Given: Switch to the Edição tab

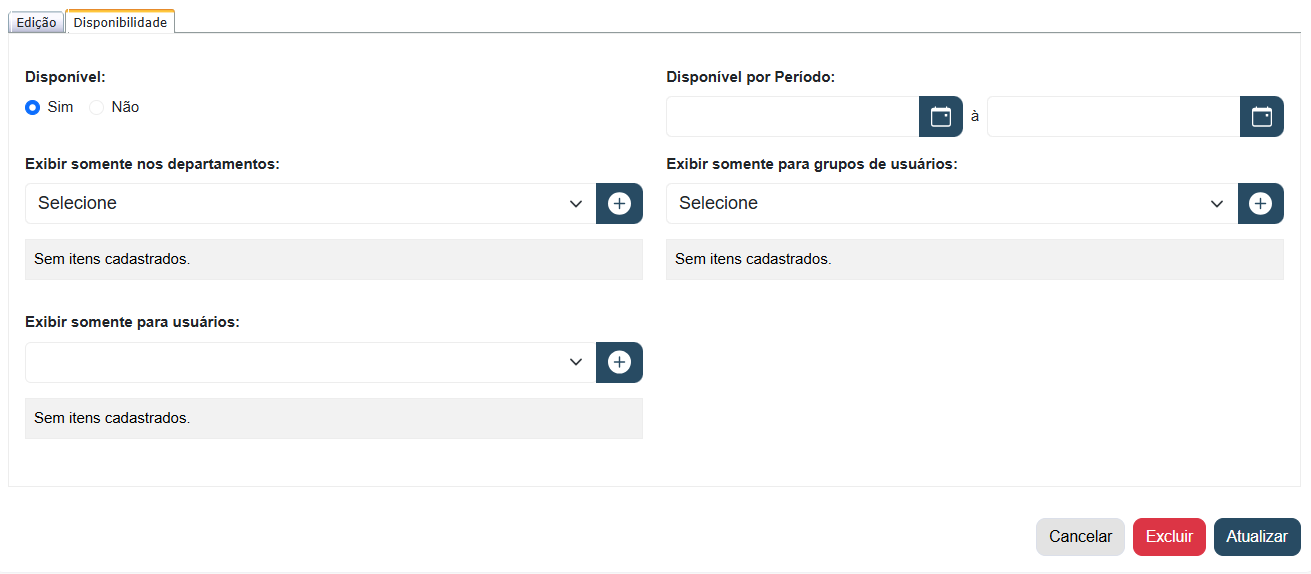Looking at the screenshot, I should (37, 22).
